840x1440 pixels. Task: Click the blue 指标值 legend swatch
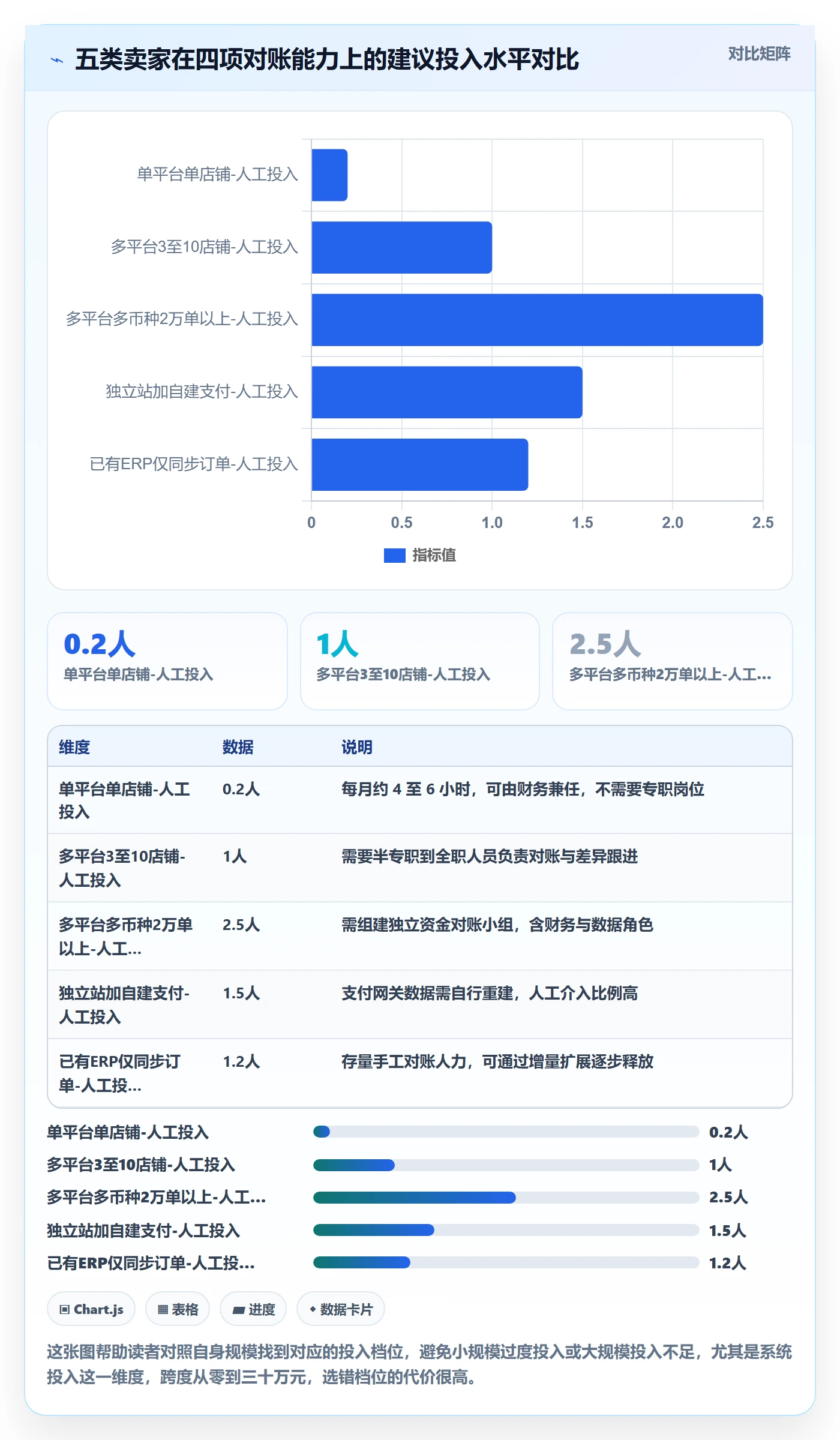(394, 556)
